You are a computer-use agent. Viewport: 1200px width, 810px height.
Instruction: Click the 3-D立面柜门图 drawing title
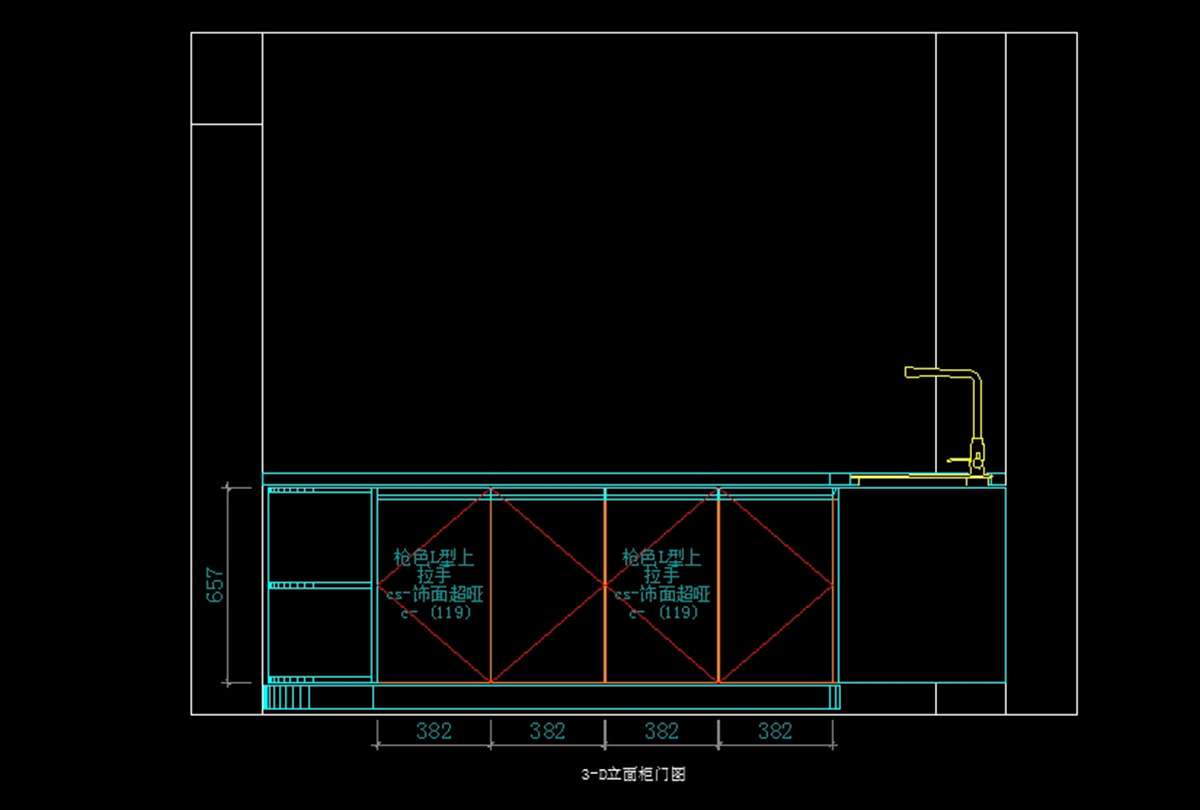[x=633, y=774]
